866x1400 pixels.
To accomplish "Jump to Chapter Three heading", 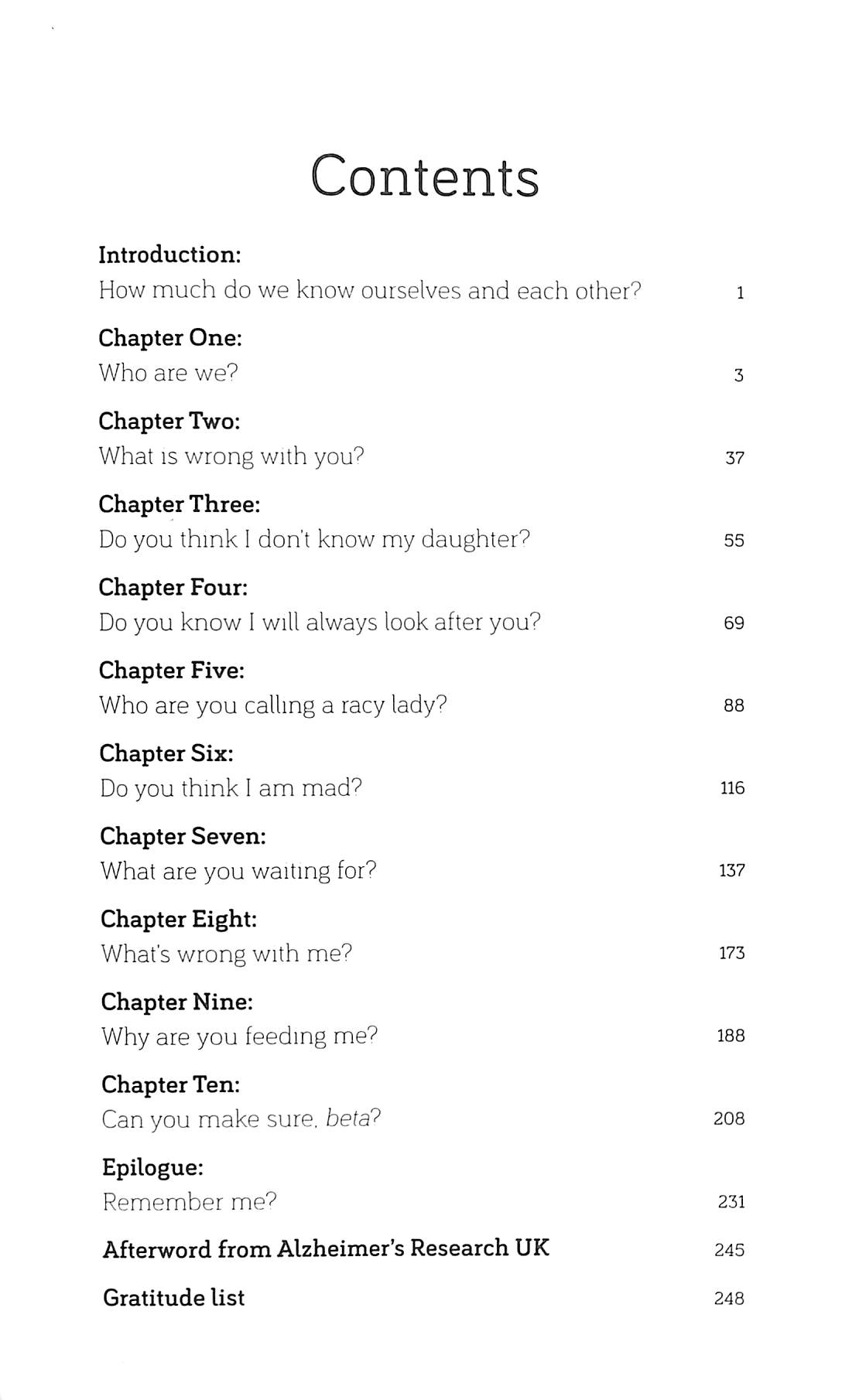I will click(180, 504).
